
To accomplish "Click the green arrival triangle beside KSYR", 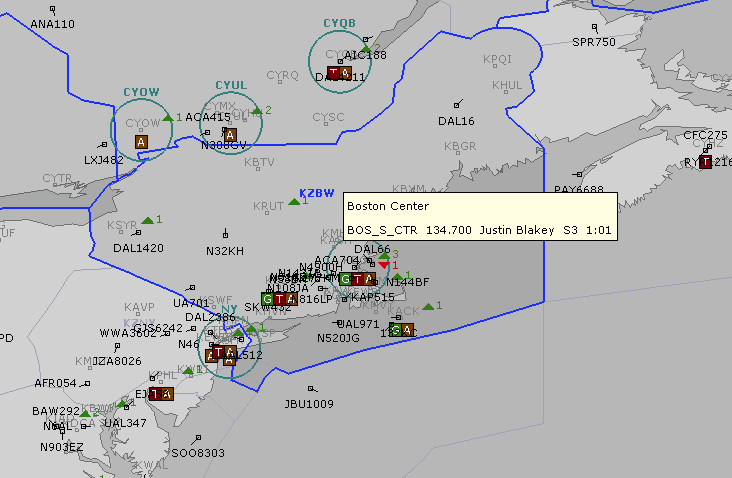I will tap(147, 220).
